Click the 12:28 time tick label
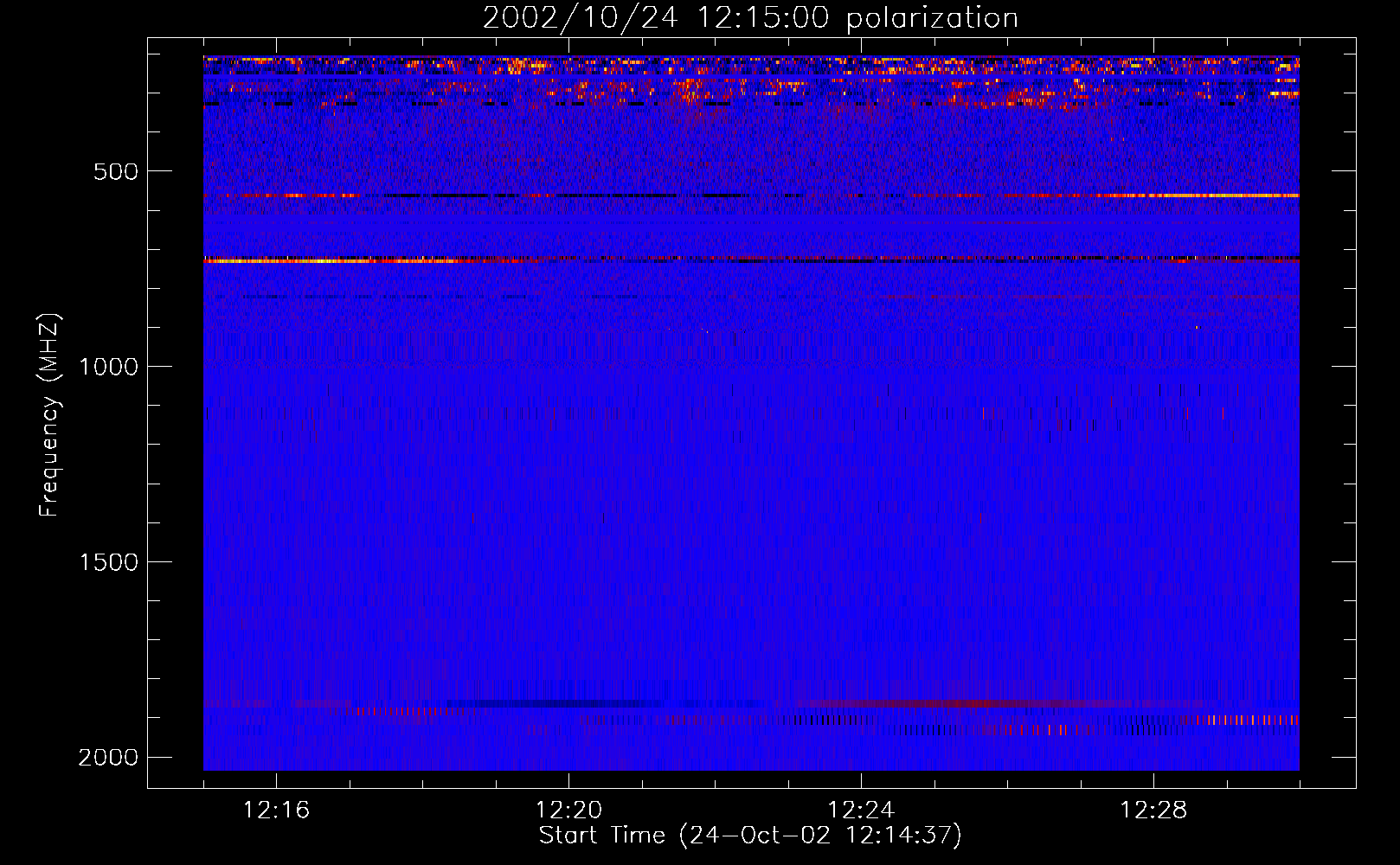 1153,811
